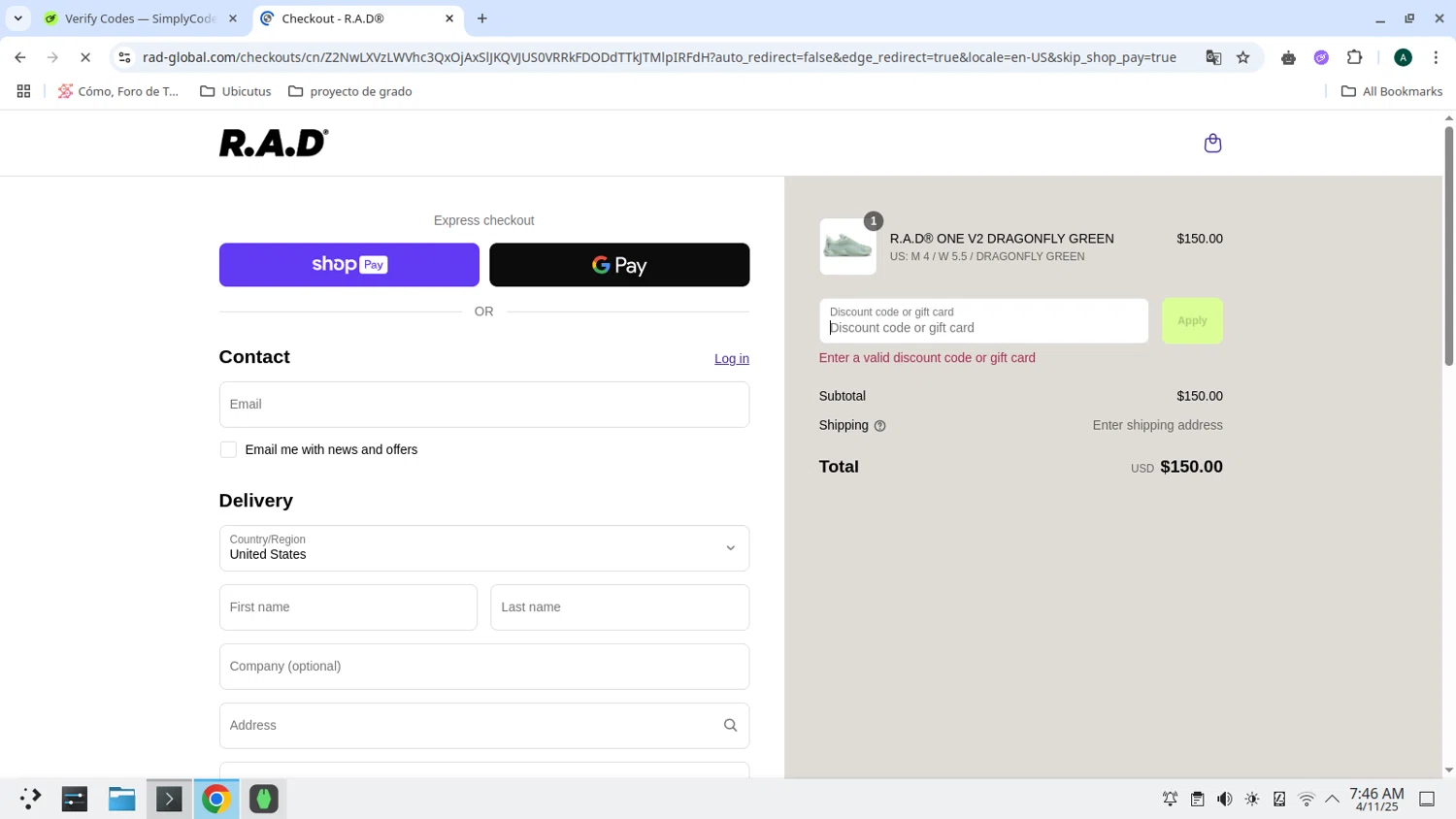This screenshot has width=1456, height=819.
Task: Click the R.A.D logo
Action: (x=274, y=143)
